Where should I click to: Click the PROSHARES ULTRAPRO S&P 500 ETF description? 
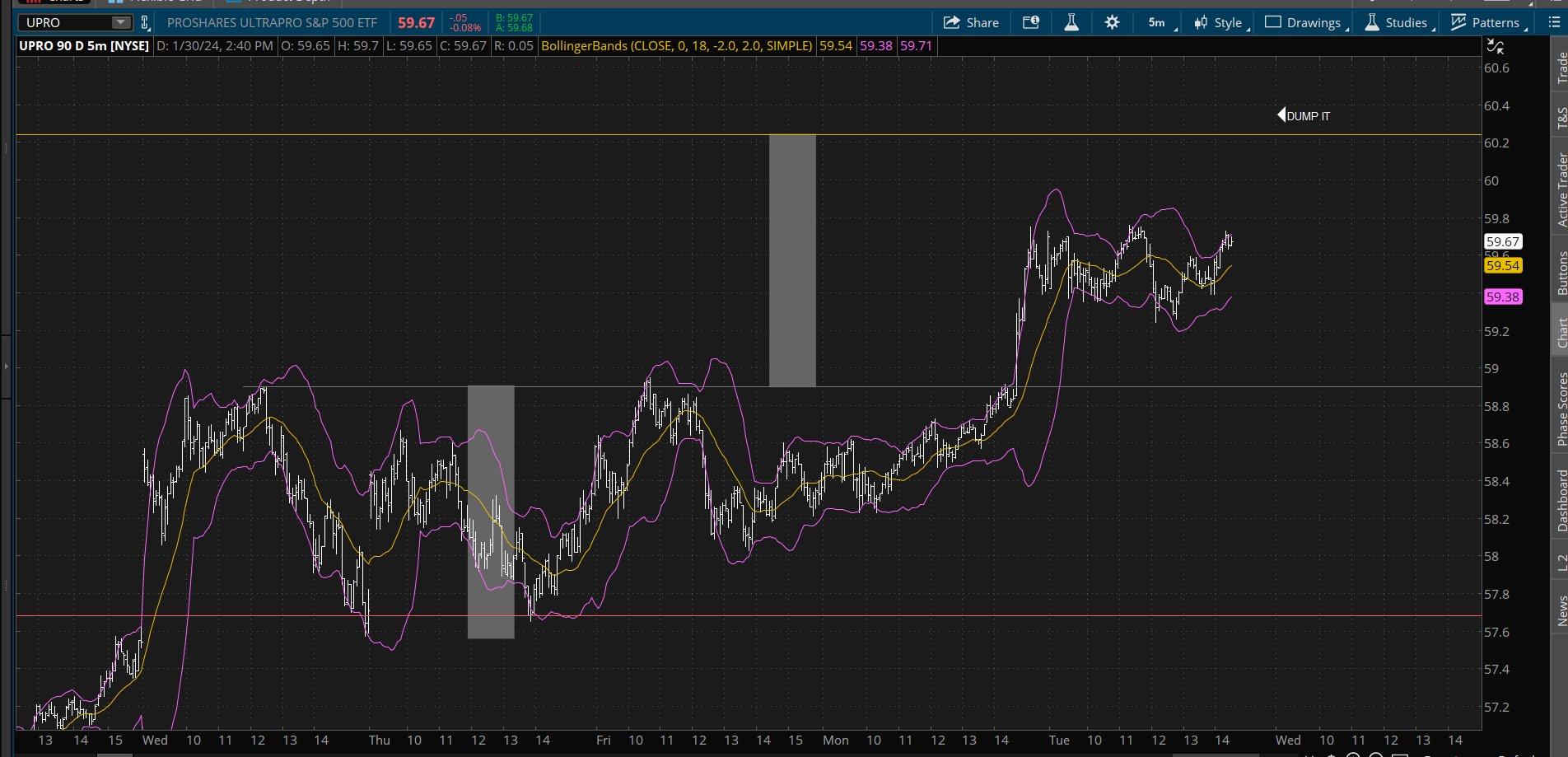272,23
